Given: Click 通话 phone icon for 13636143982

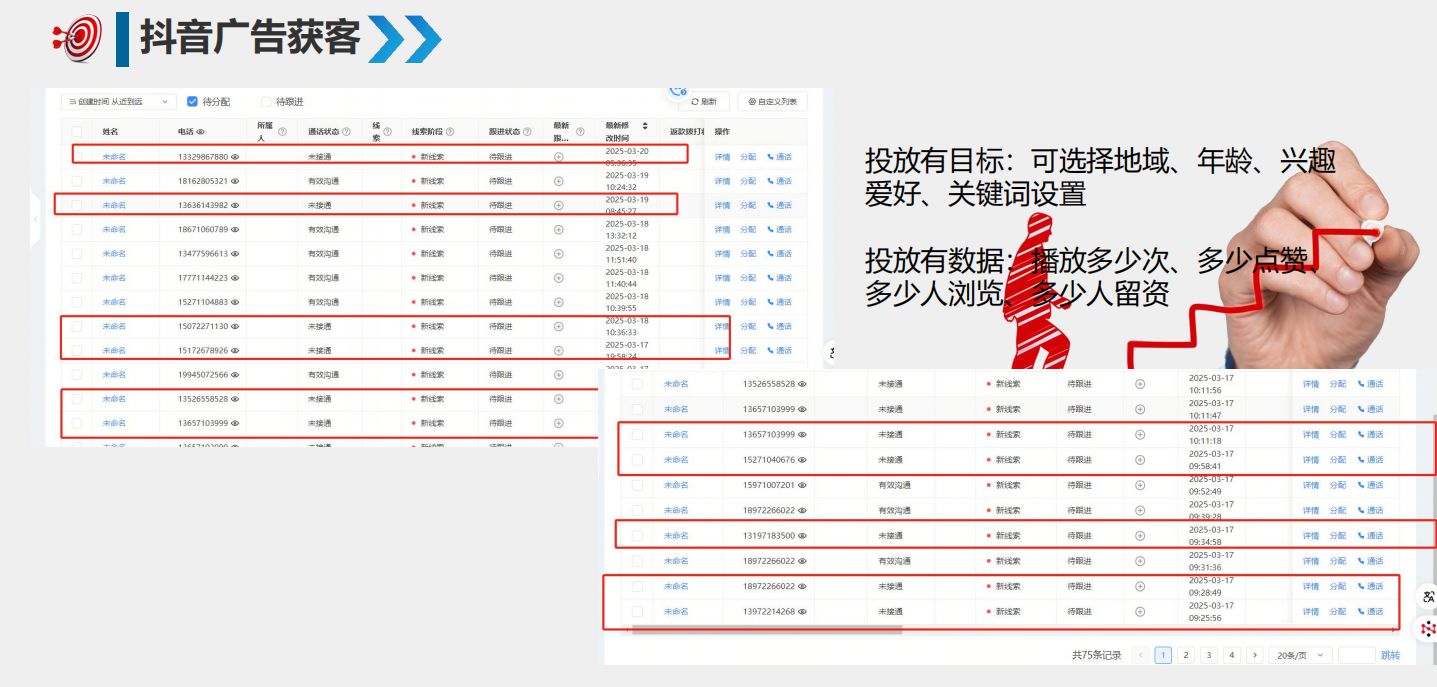Looking at the screenshot, I should click(x=779, y=205).
